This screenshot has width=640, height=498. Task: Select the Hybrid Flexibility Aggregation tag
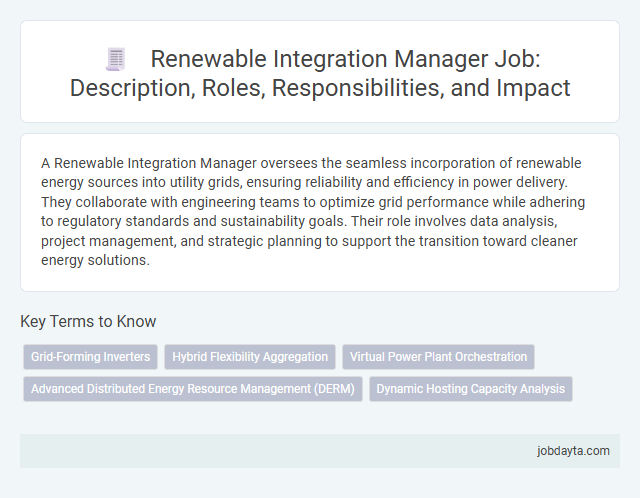pos(250,357)
